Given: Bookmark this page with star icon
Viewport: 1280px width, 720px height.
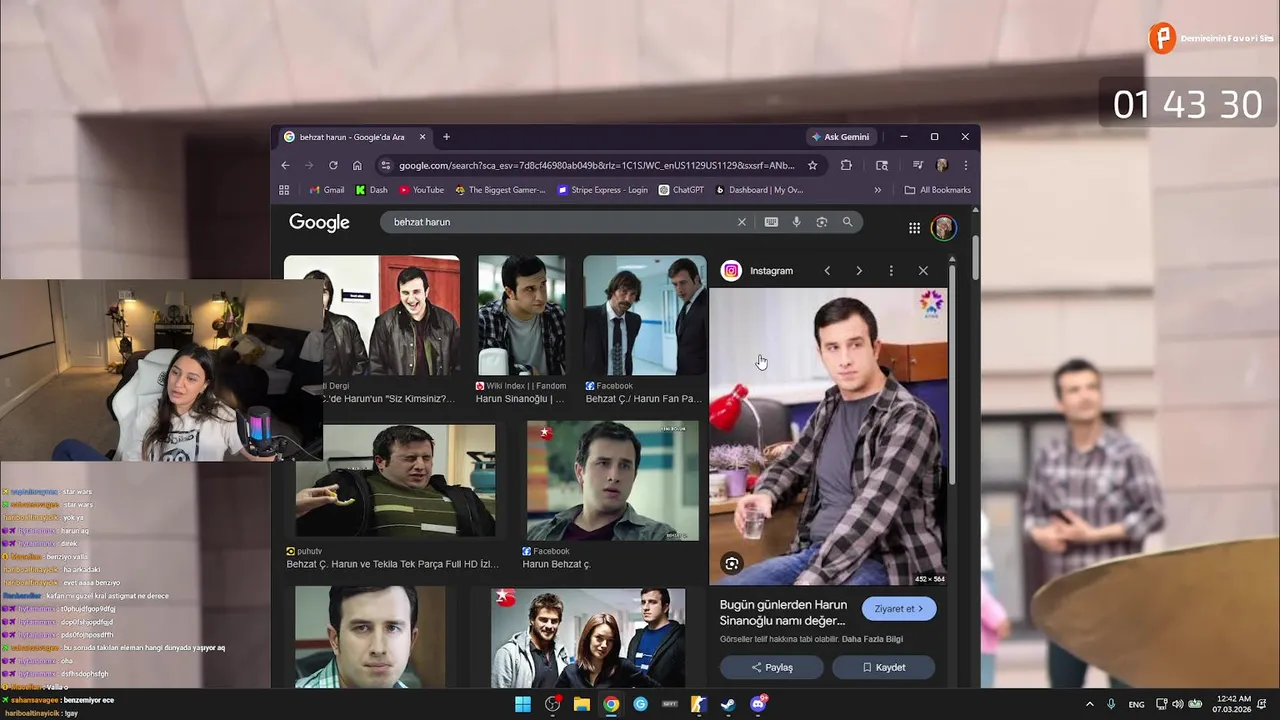Looking at the screenshot, I should [x=813, y=165].
